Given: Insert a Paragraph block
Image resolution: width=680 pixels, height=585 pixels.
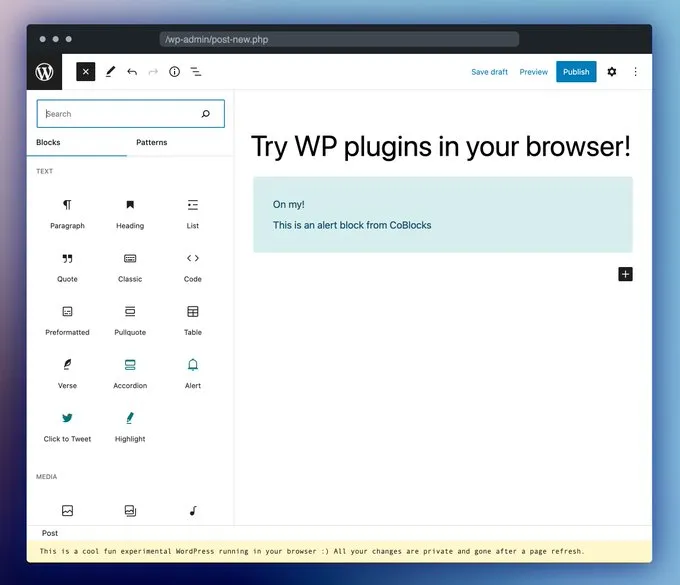Looking at the screenshot, I should click(x=67, y=213).
